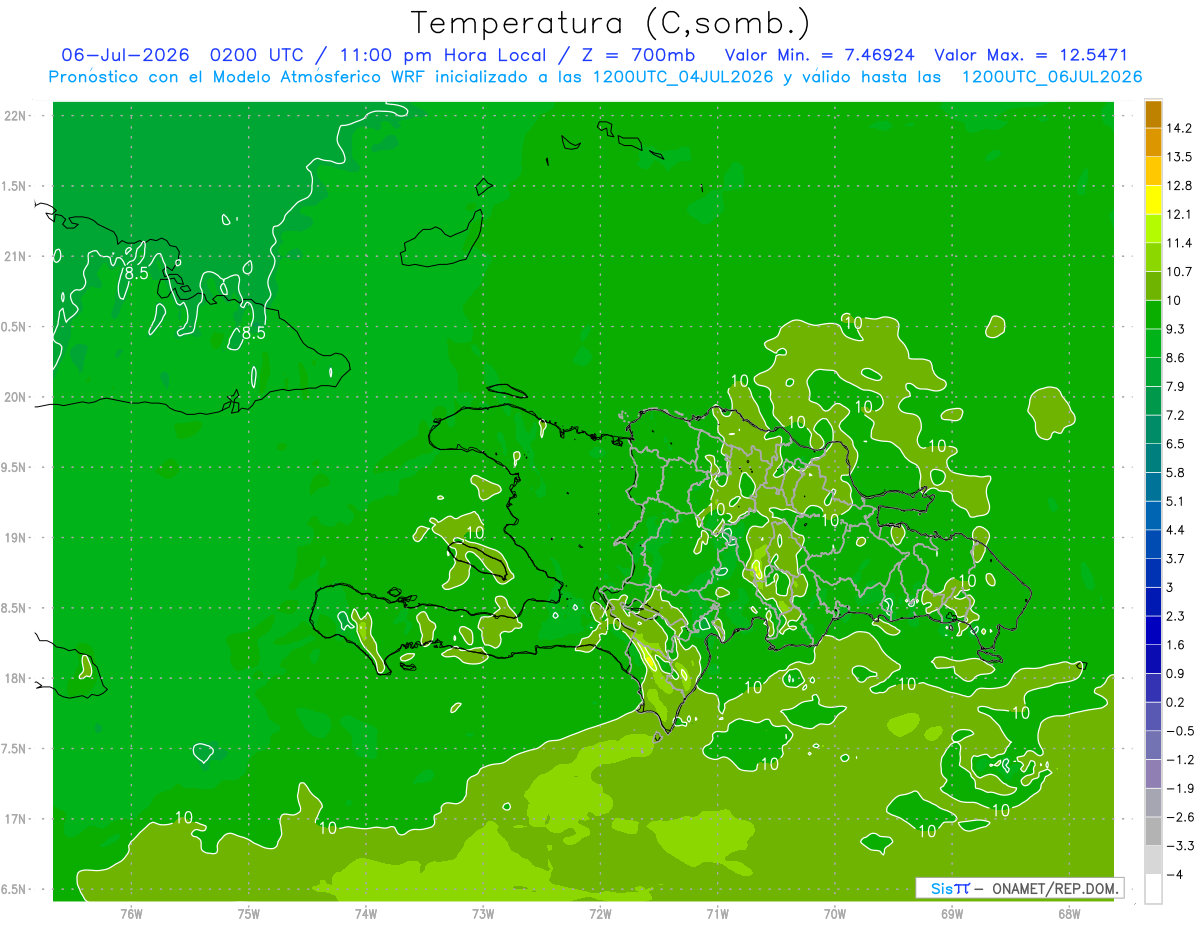Click the '9.3' colorbar value

pyautogui.click(x=1175, y=329)
